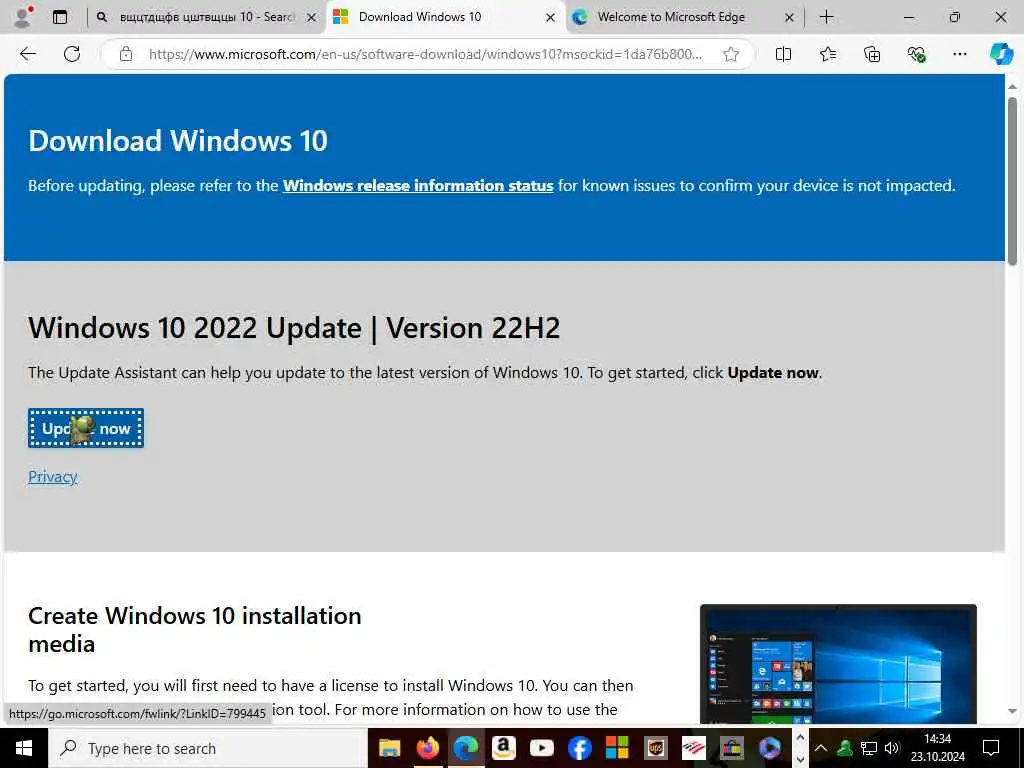Image resolution: width=1024 pixels, height=768 pixels.
Task: Expand hidden system tray icons
Action: pos(821,748)
